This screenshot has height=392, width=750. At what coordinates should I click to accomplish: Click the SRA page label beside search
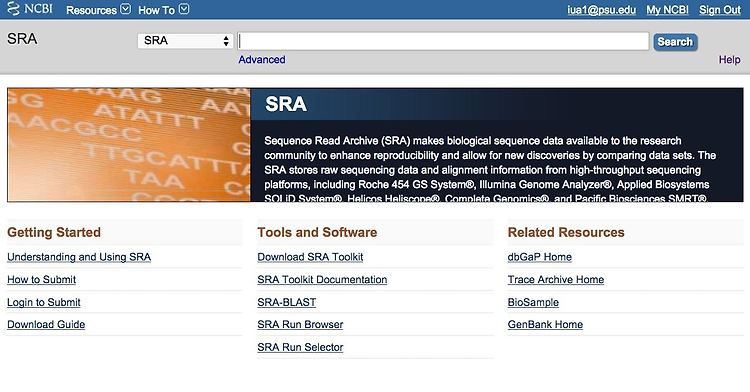(x=22, y=39)
